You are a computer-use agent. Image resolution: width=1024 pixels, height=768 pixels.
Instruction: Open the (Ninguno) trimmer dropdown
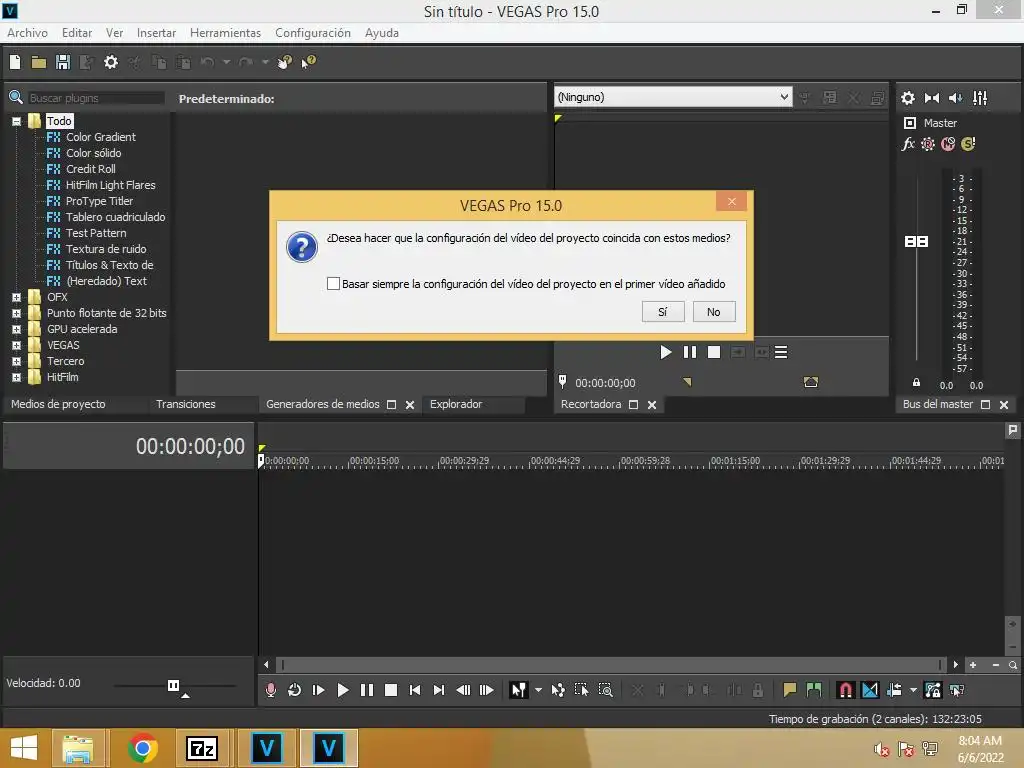click(673, 97)
